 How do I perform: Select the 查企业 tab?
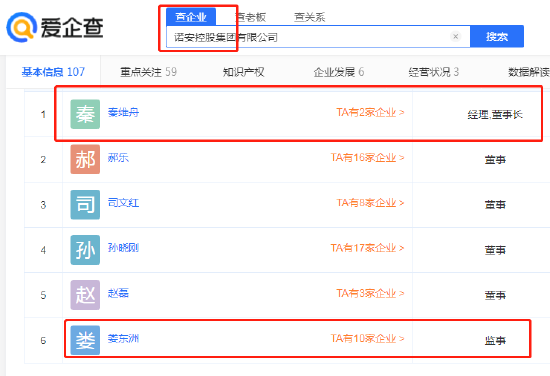click(x=191, y=17)
